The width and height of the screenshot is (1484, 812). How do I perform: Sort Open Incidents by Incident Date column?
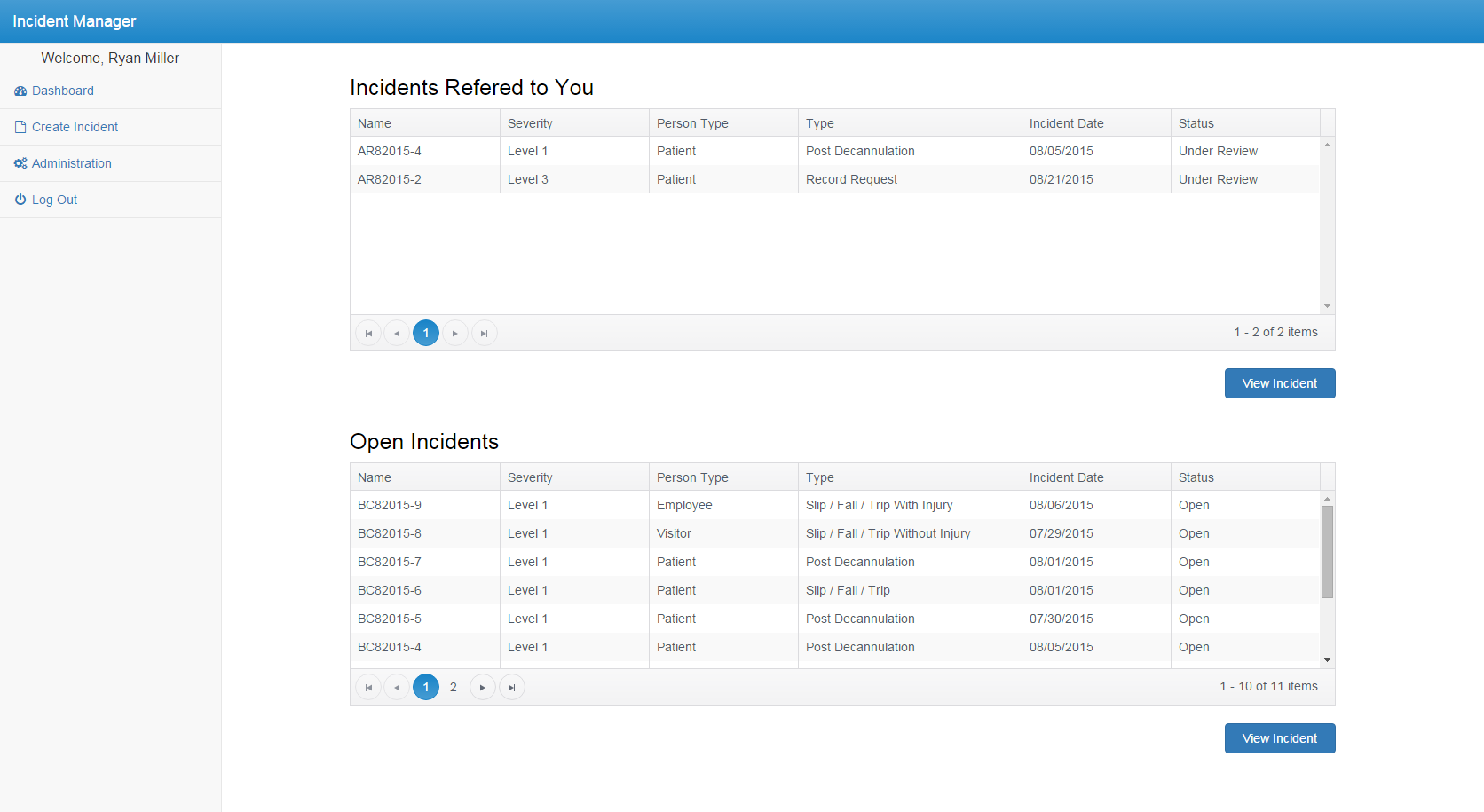[1096, 477]
